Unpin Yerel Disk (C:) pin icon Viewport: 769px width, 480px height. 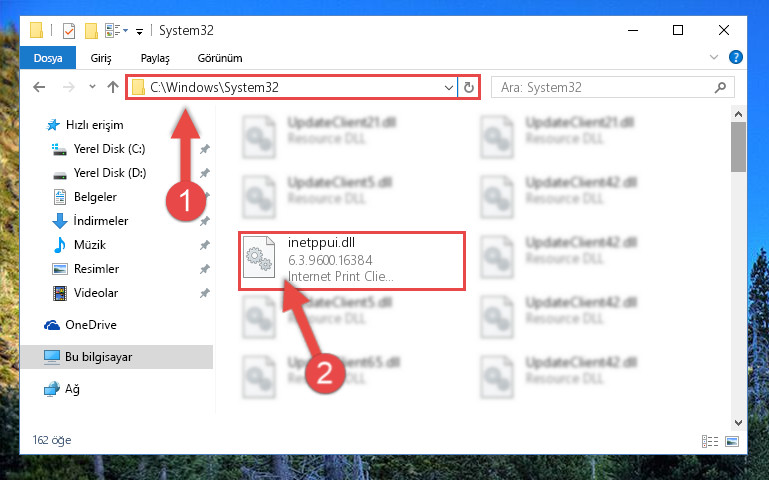coord(205,149)
